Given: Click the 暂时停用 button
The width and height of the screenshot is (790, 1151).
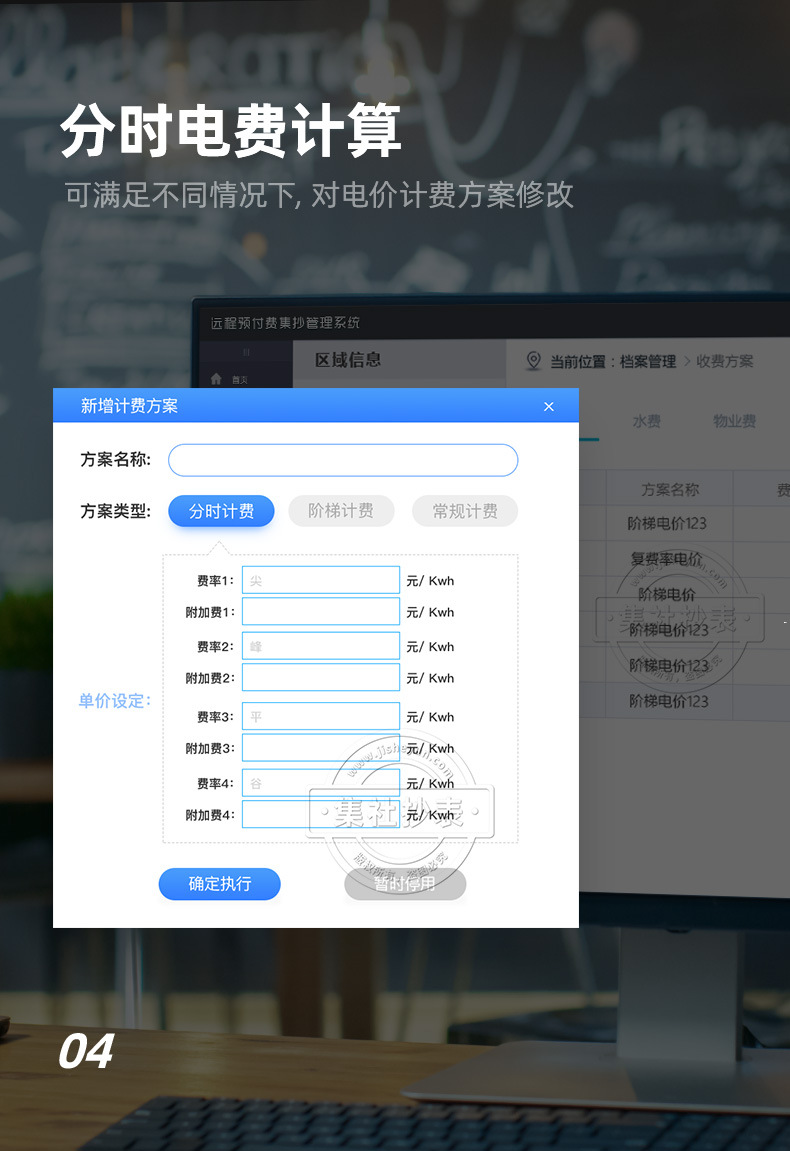Looking at the screenshot, I should pos(405,884).
